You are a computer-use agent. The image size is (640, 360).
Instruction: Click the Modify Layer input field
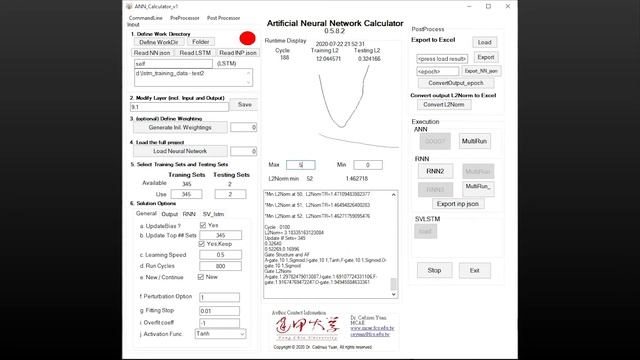pos(179,107)
